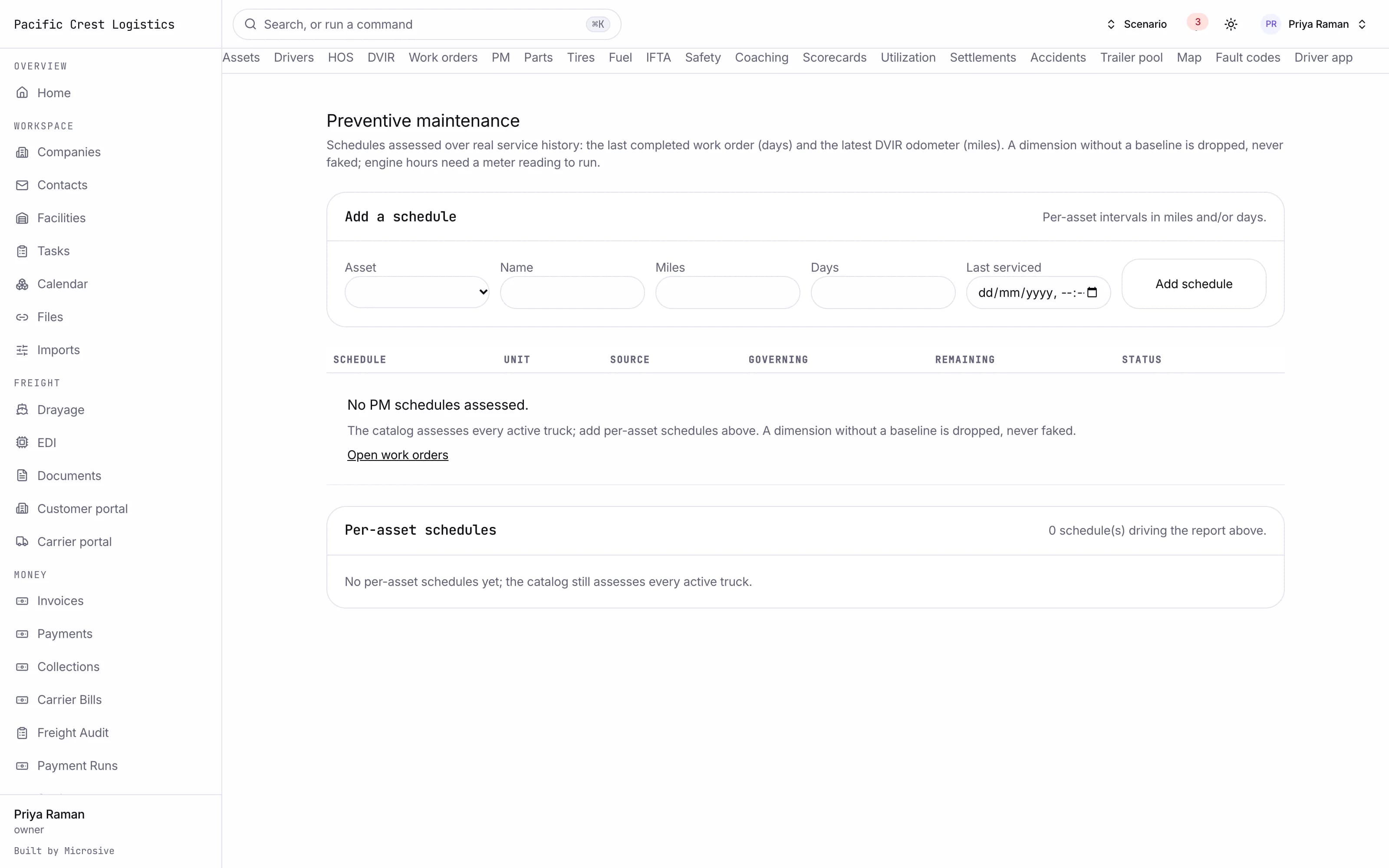Click the Documents file icon
Screen dimensions: 1389x868
[22, 476]
